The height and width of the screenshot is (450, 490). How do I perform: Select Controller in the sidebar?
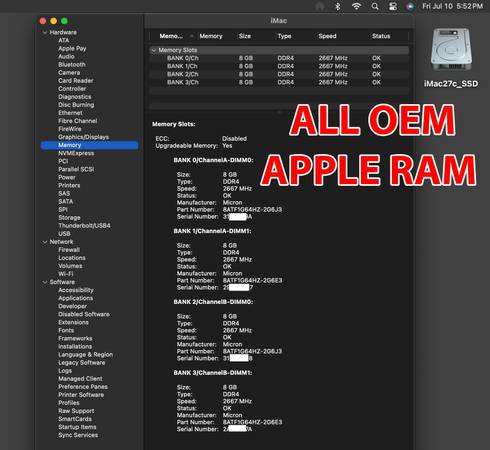pyautogui.click(x=72, y=89)
